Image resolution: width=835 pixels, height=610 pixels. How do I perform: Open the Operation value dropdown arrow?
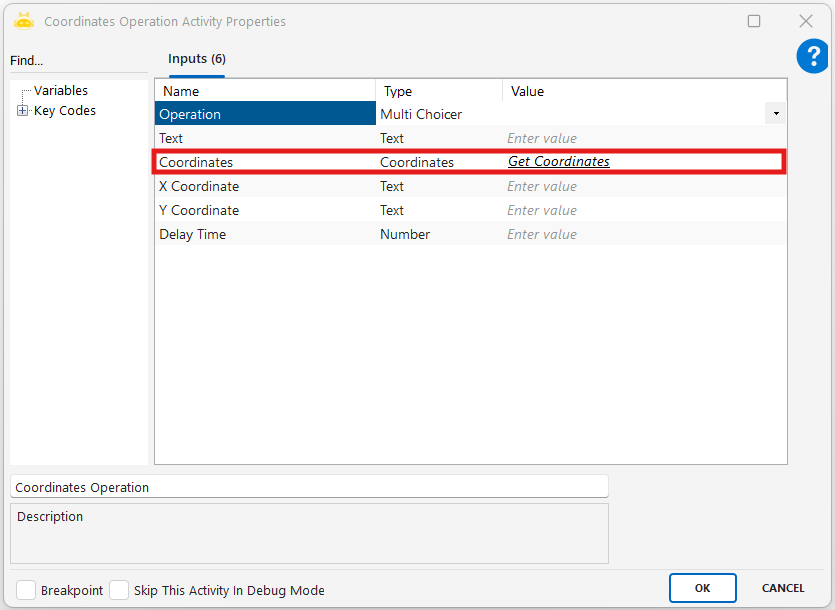pos(776,114)
